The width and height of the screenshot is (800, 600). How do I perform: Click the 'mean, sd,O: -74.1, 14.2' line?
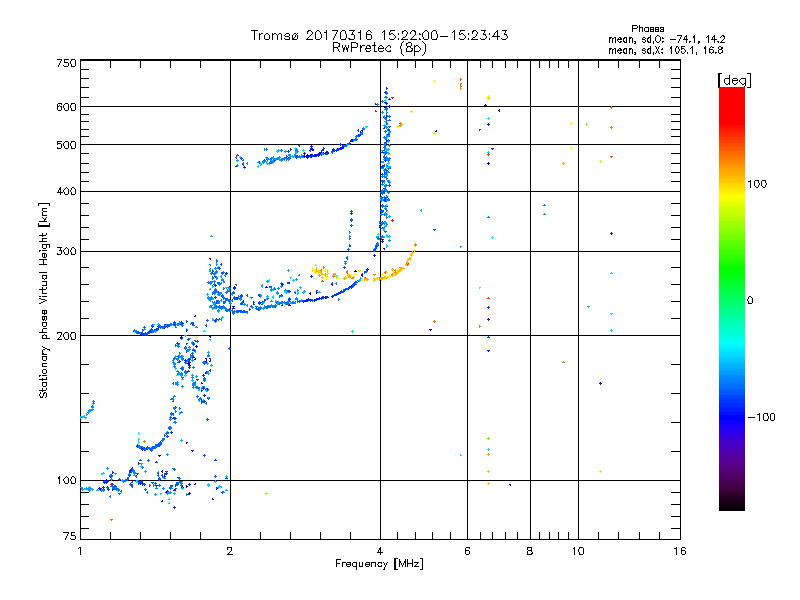[x=666, y=39]
